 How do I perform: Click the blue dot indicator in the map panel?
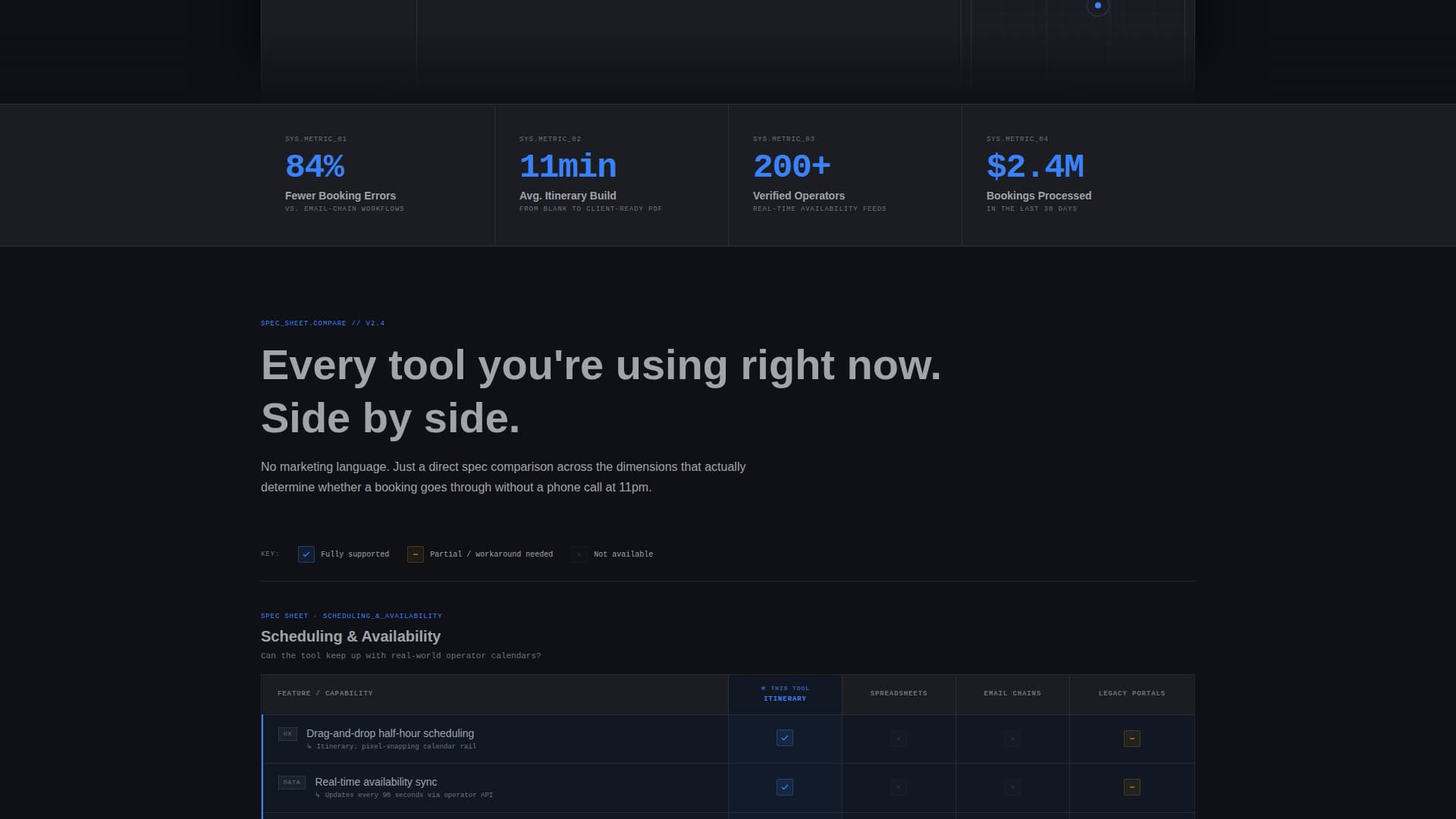coord(1097,7)
